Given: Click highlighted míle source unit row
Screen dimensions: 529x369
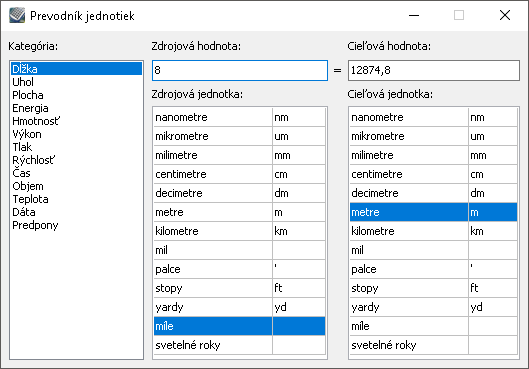Looking at the screenshot, I should [x=240, y=326].
